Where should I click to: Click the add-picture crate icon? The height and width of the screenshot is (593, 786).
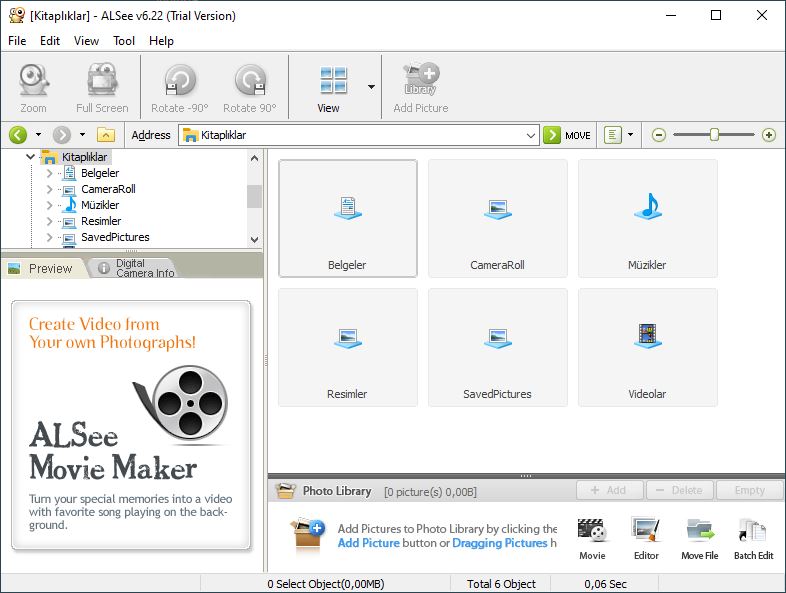307,534
